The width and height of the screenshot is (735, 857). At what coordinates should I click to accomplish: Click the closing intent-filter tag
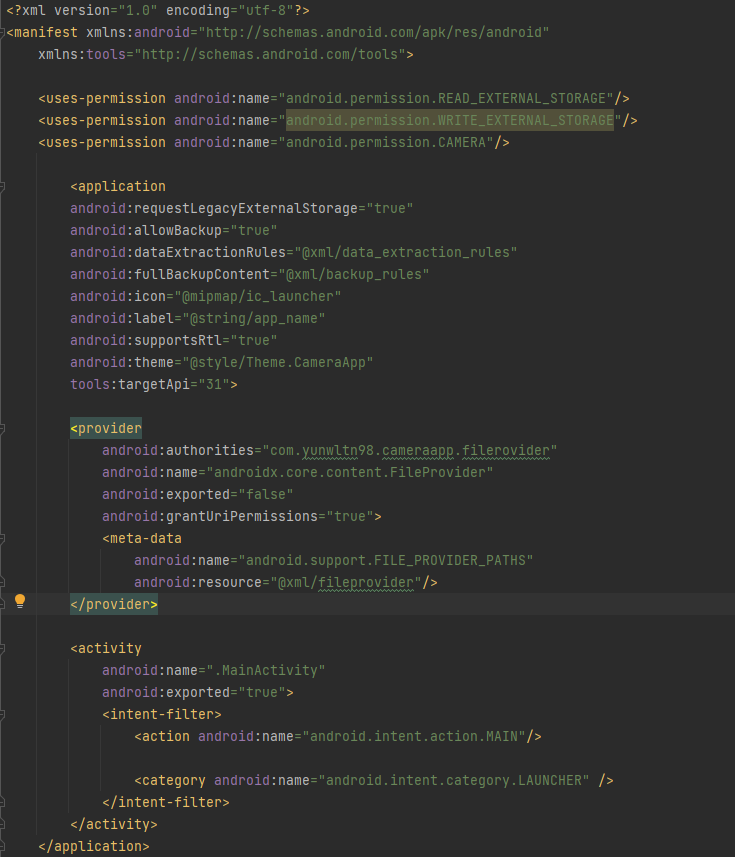coord(166,802)
